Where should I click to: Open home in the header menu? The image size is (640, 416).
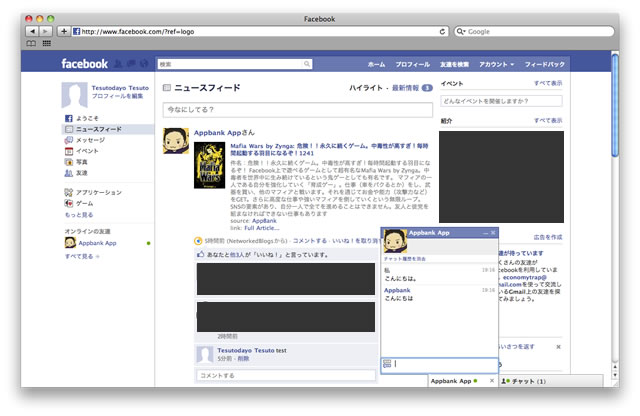click(x=376, y=65)
